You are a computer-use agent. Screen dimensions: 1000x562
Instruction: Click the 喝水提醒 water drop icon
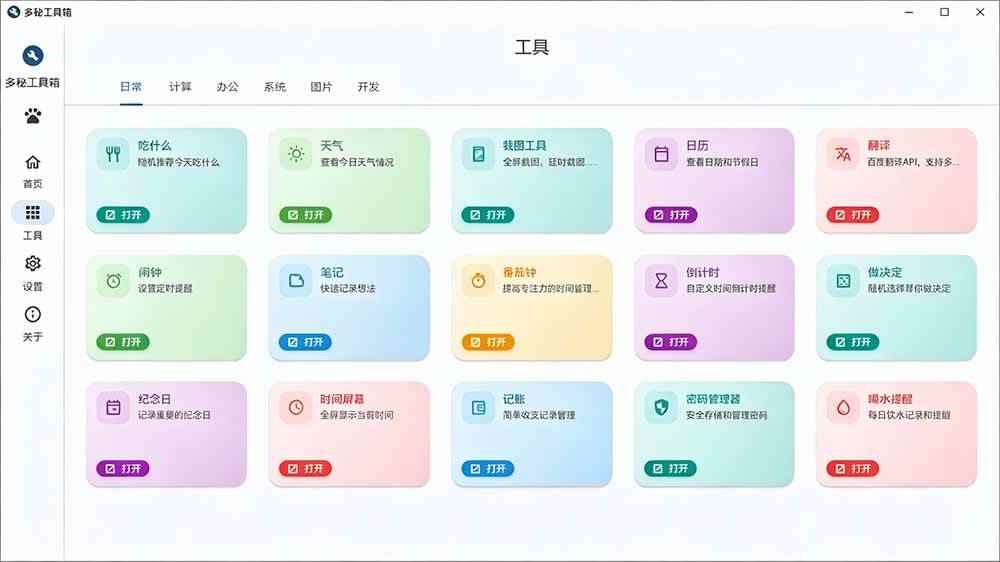point(843,408)
